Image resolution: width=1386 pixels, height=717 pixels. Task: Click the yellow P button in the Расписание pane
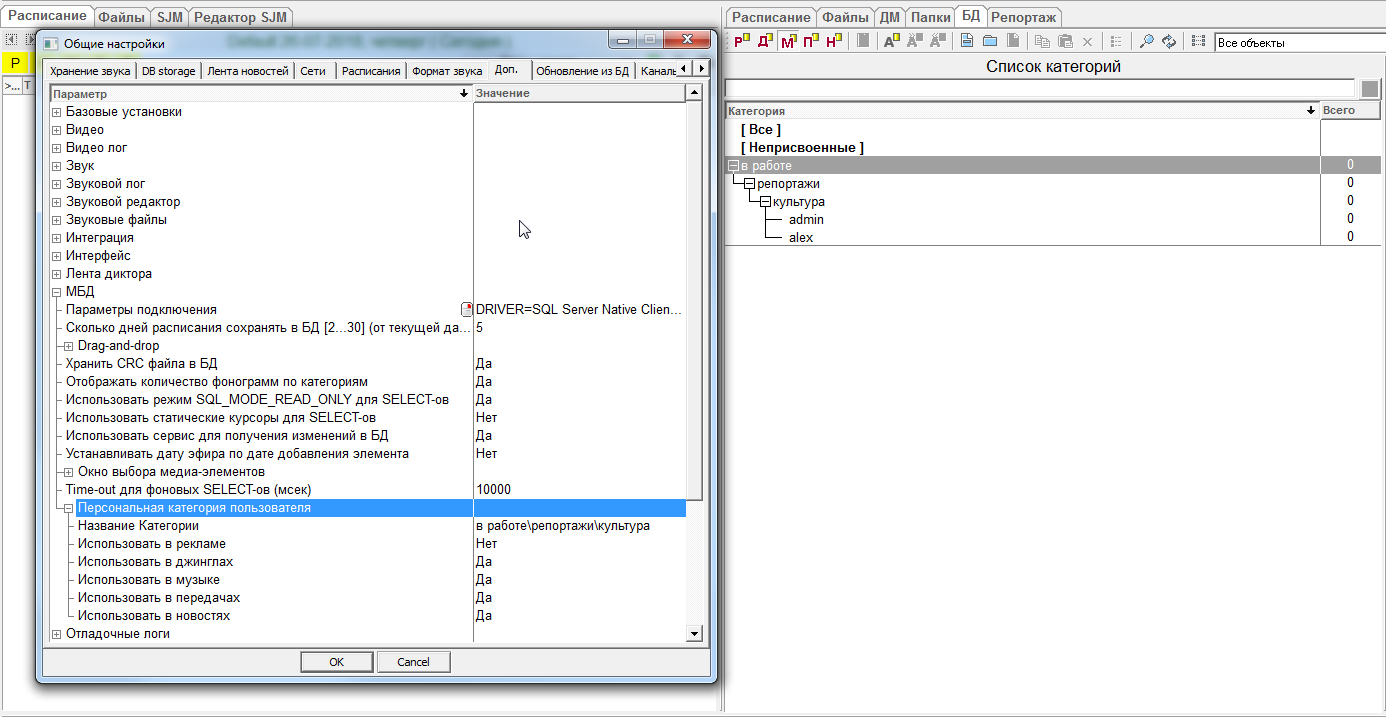pyautogui.click(x=15, y=62)
